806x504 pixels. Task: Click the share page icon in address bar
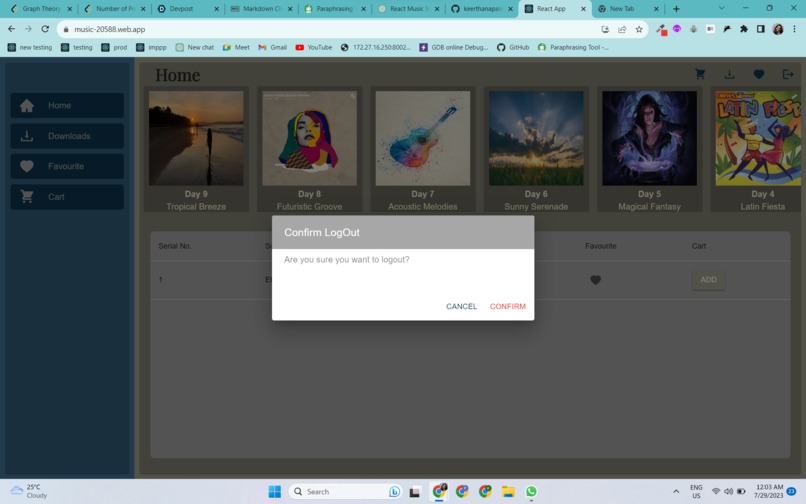tap(622, 29)
